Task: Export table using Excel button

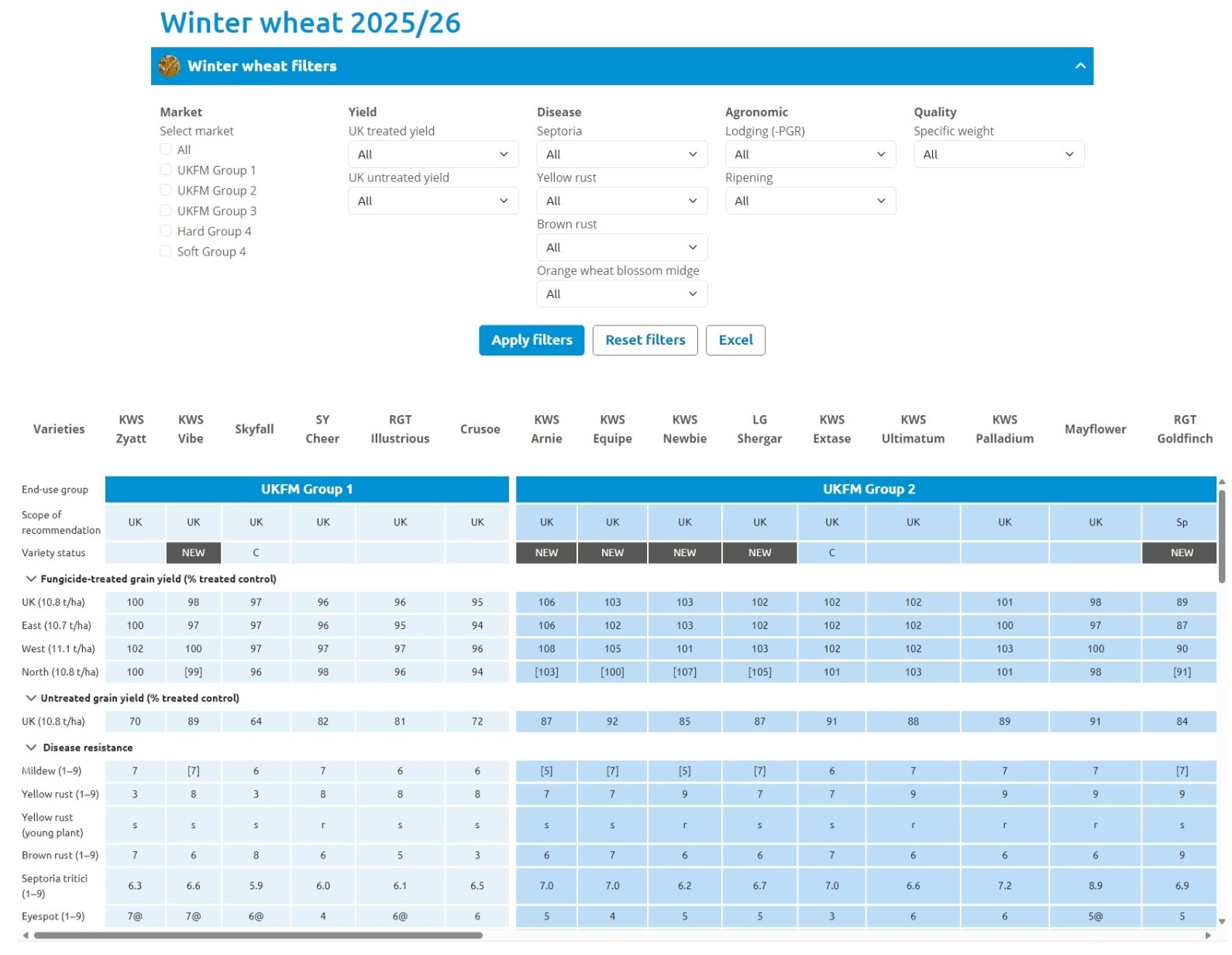Action: point(735,340)
